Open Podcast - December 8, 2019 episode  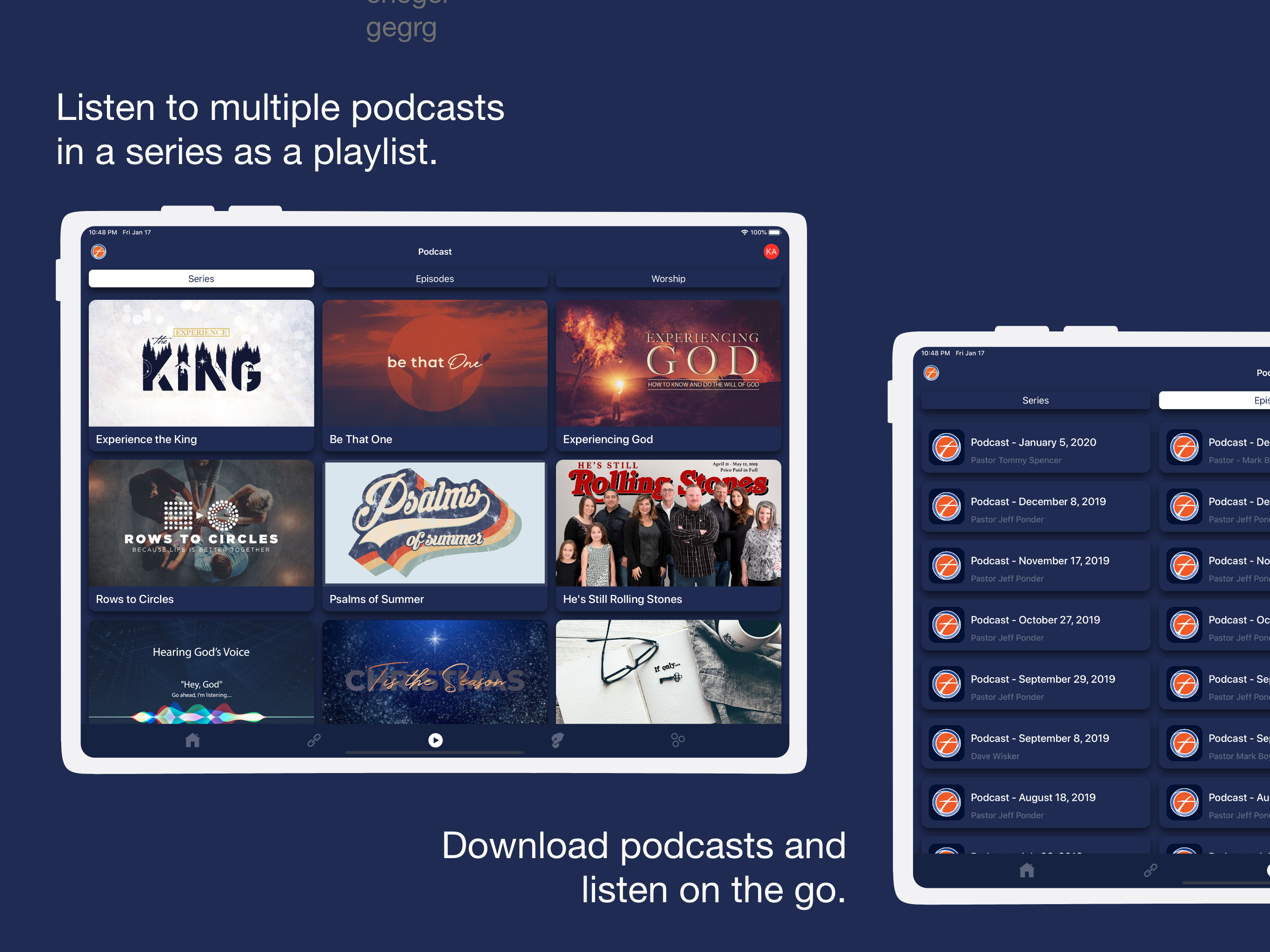[1035, 507]
